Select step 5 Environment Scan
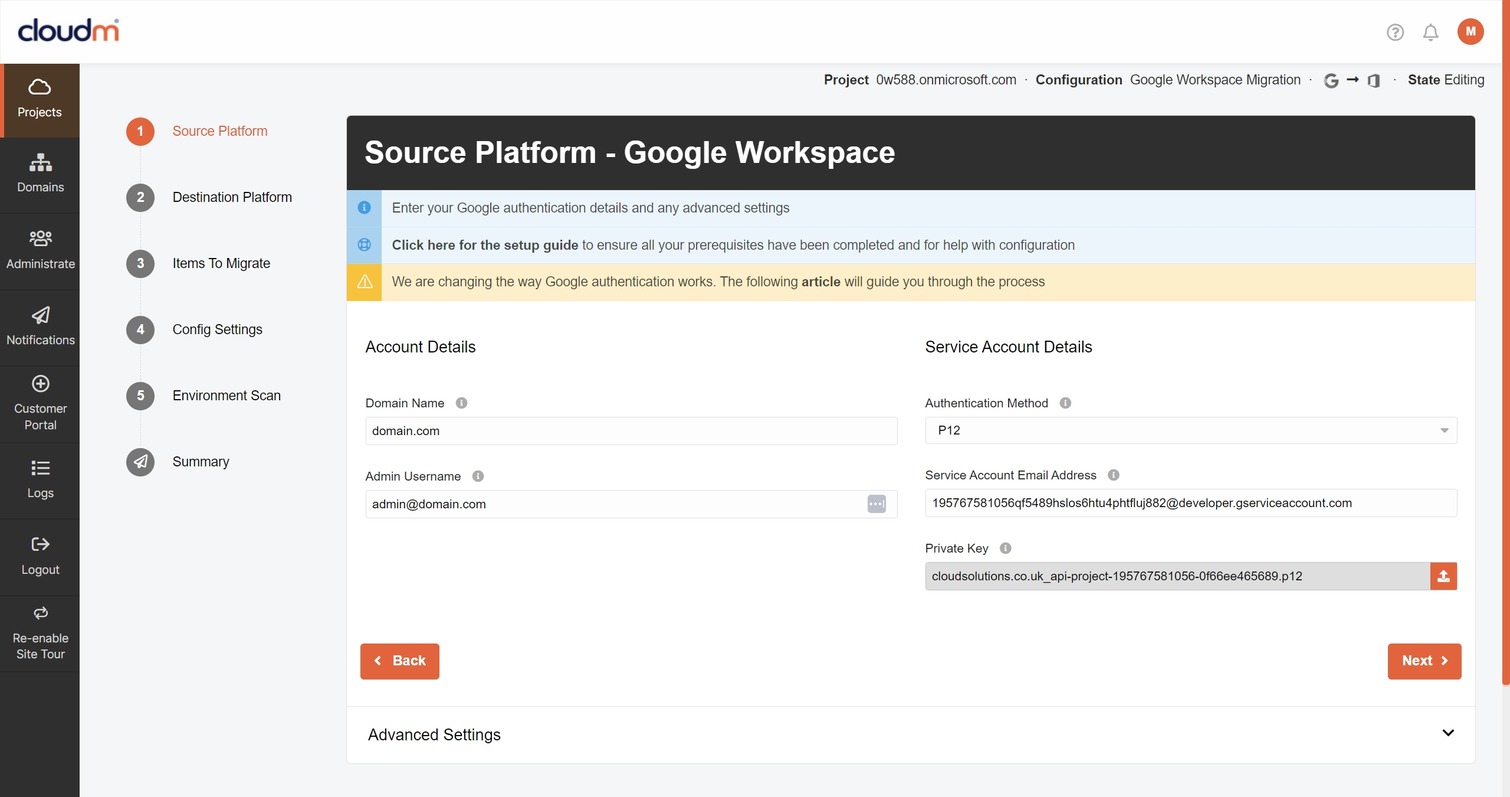 (203, 395)
